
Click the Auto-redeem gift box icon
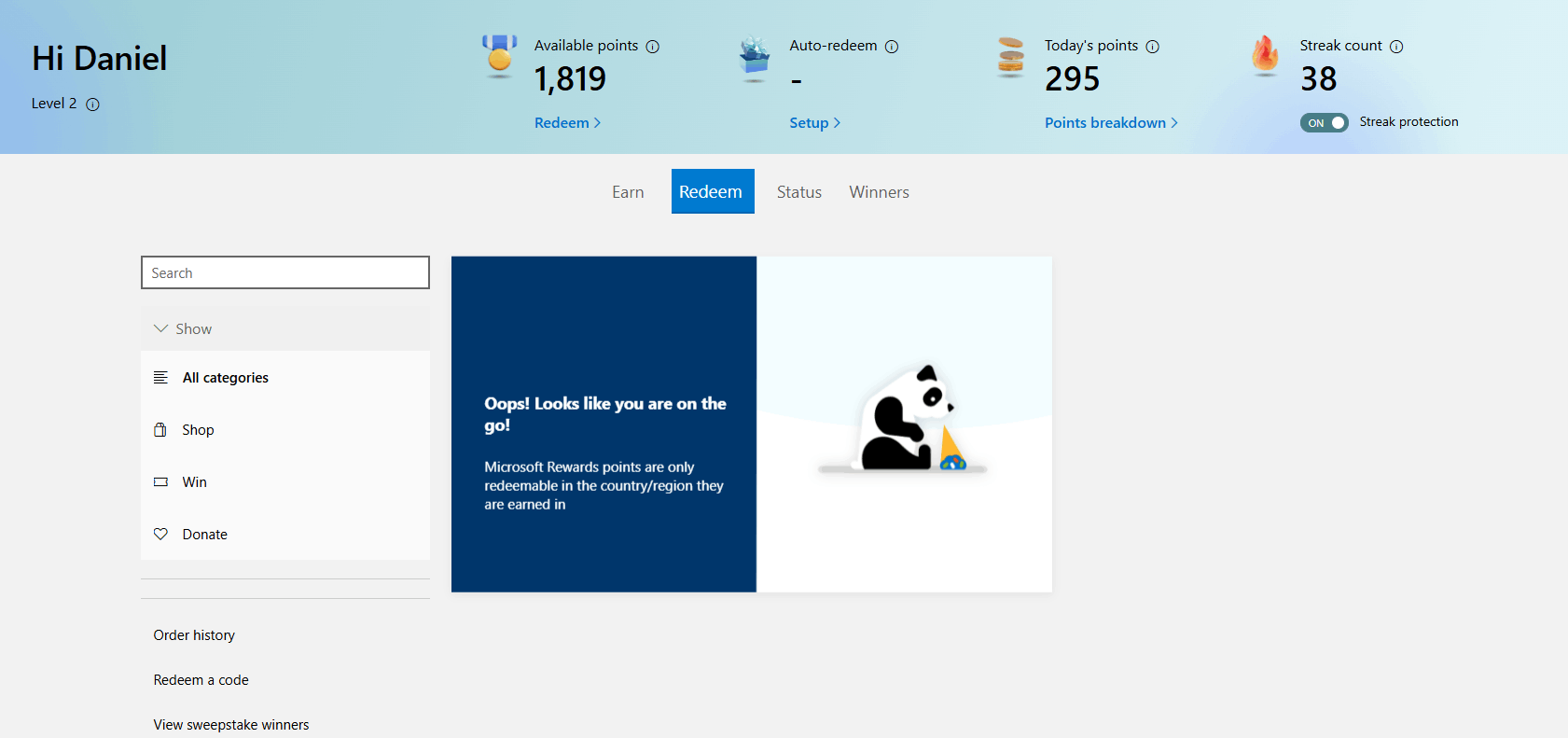coord(754,57)
